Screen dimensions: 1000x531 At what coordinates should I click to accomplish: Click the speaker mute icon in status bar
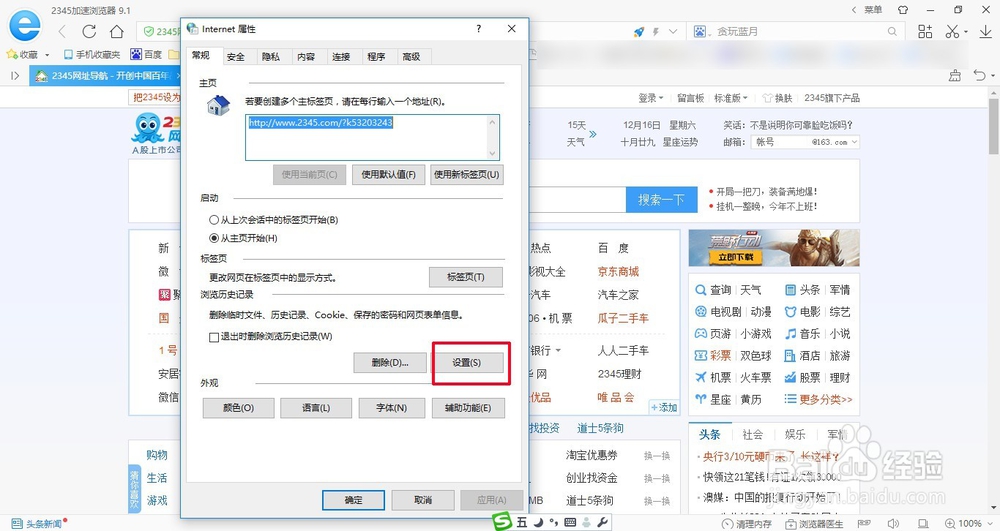893,523
